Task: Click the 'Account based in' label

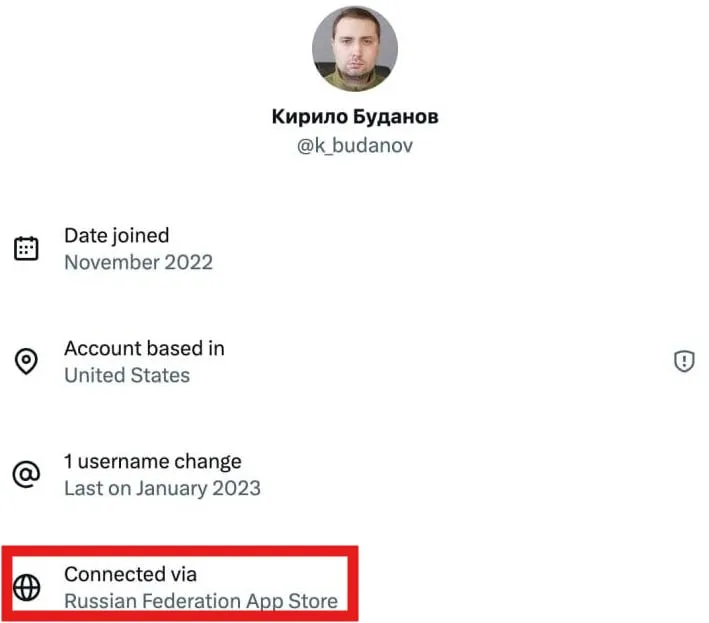Action: 144,349
